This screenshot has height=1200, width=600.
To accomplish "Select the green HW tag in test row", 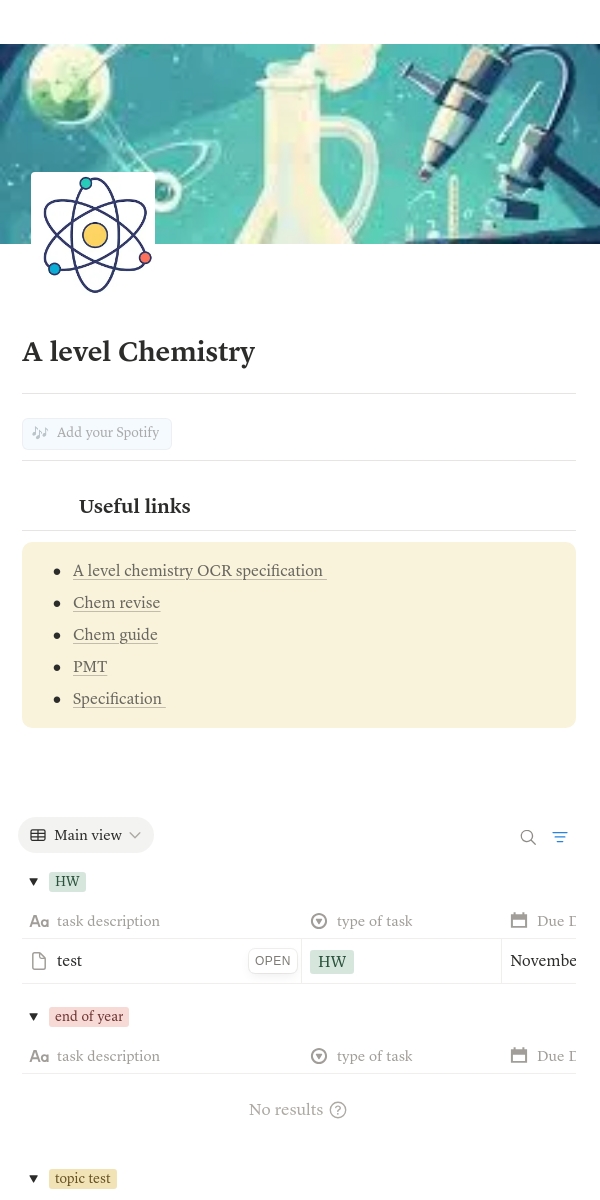I will pos(332,962).
